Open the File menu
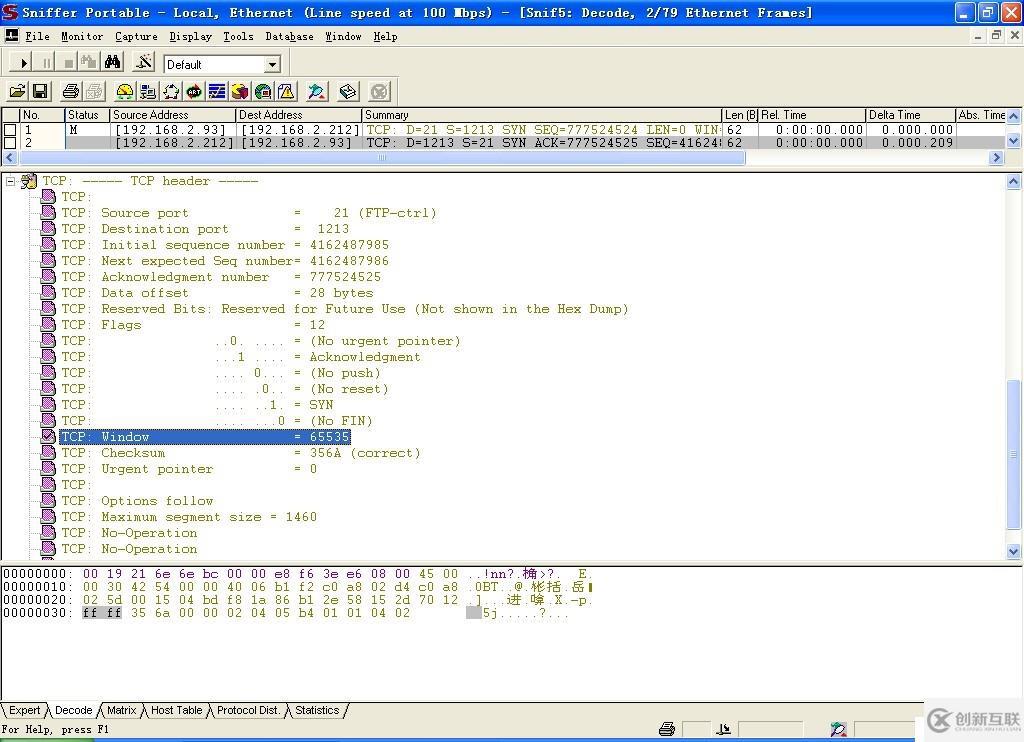 (x=37, y=37)
